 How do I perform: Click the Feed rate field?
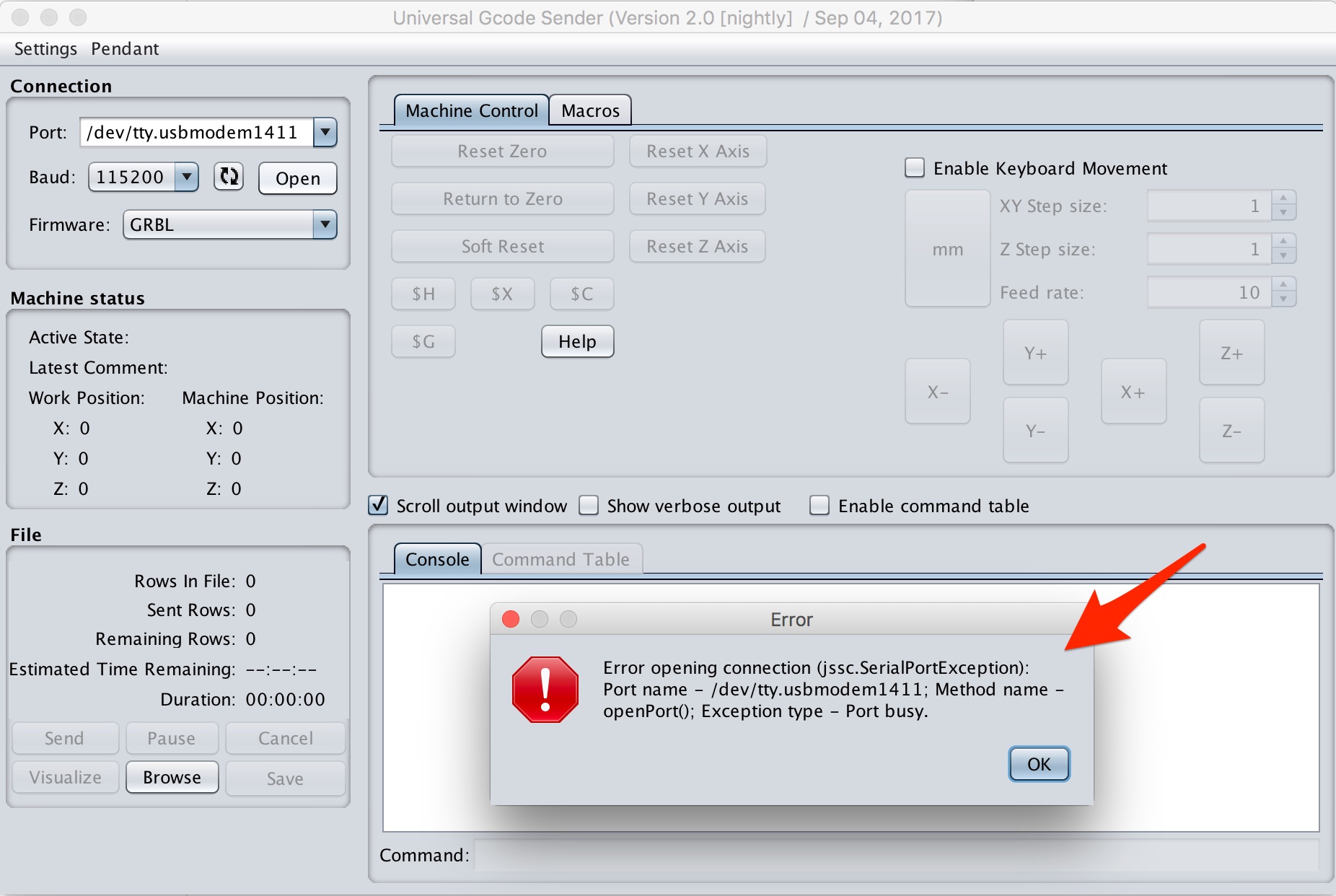coord(1210,292)
